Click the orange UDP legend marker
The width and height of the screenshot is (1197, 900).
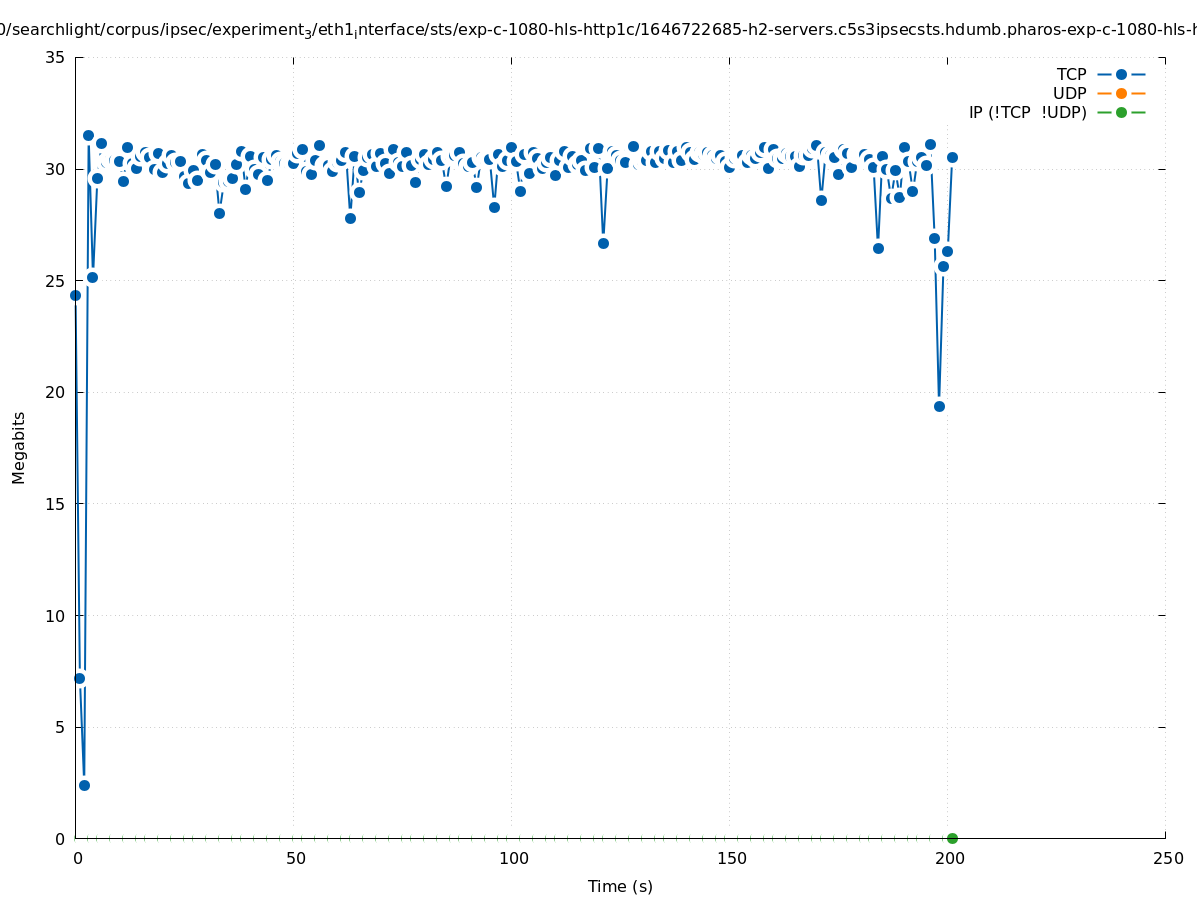1121,93
